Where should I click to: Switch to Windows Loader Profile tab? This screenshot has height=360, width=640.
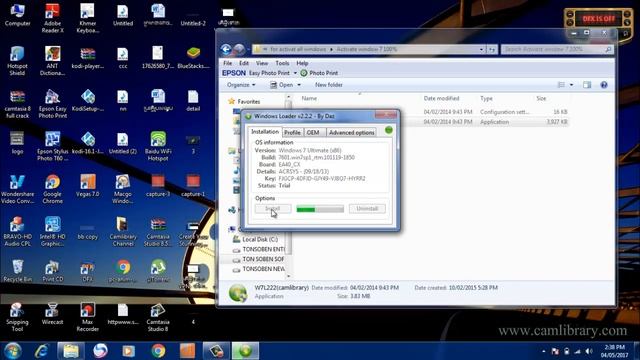pyautogui.click(x=292, y=133)
